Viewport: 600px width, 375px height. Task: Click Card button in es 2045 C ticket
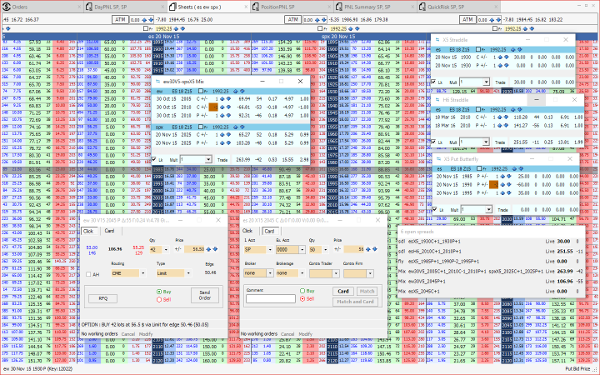point(343,291)
